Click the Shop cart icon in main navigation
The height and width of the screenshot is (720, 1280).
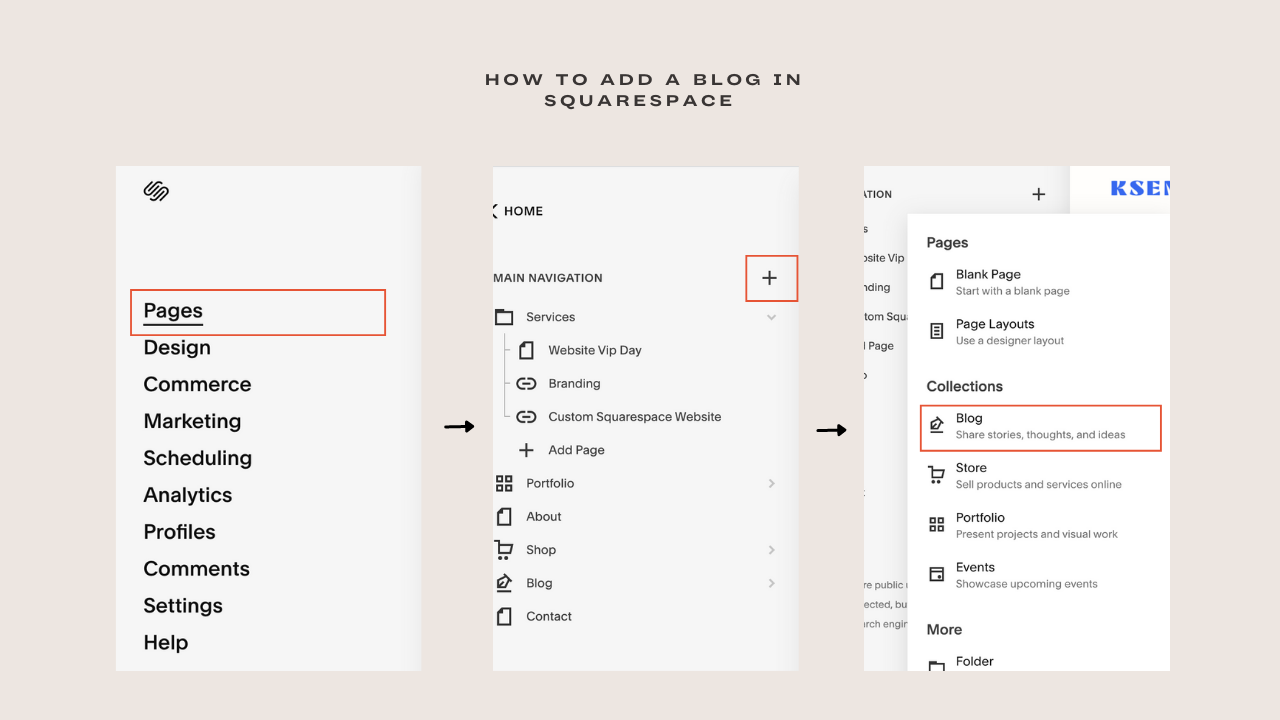tap(505, 549)
